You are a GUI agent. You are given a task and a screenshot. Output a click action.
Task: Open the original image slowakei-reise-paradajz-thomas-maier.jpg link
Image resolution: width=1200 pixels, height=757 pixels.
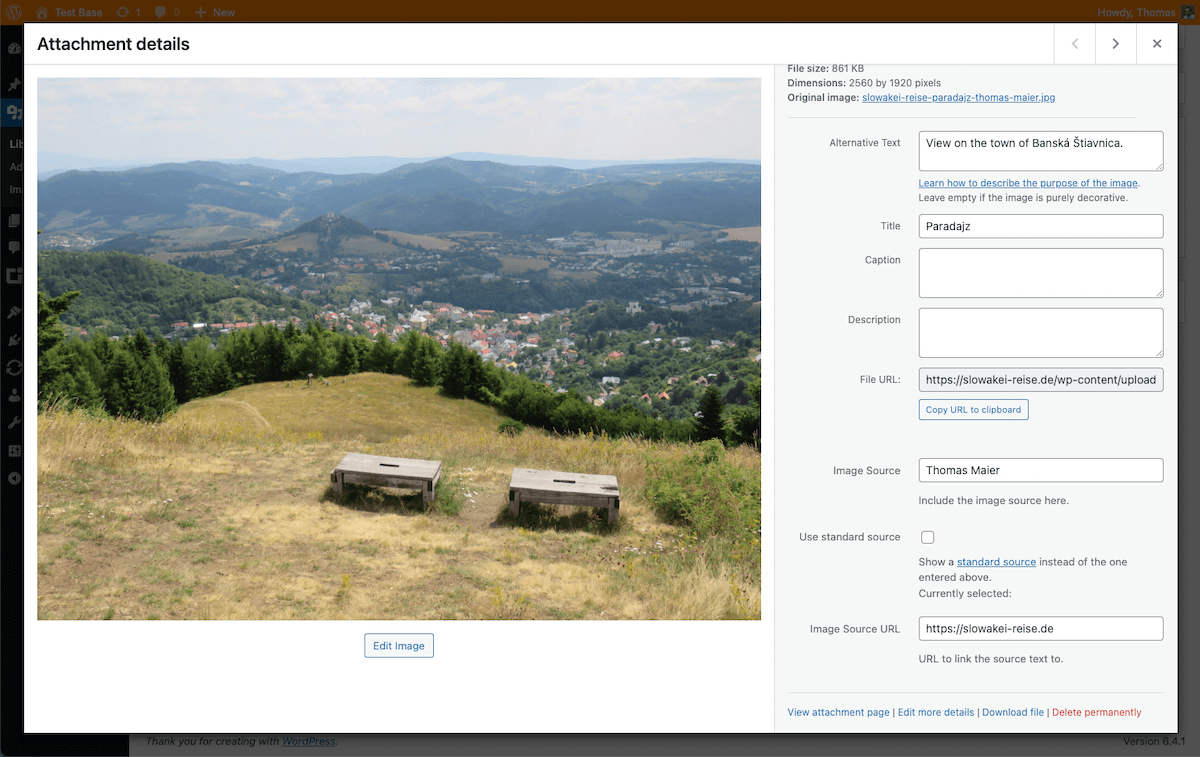pyautogui.click(x=958, y=98)
